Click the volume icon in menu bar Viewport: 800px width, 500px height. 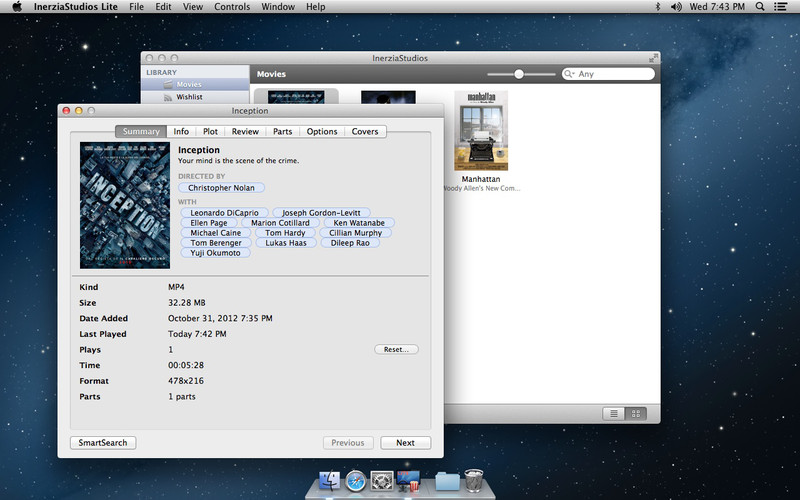pyautogui.click(x=676, y=7)
